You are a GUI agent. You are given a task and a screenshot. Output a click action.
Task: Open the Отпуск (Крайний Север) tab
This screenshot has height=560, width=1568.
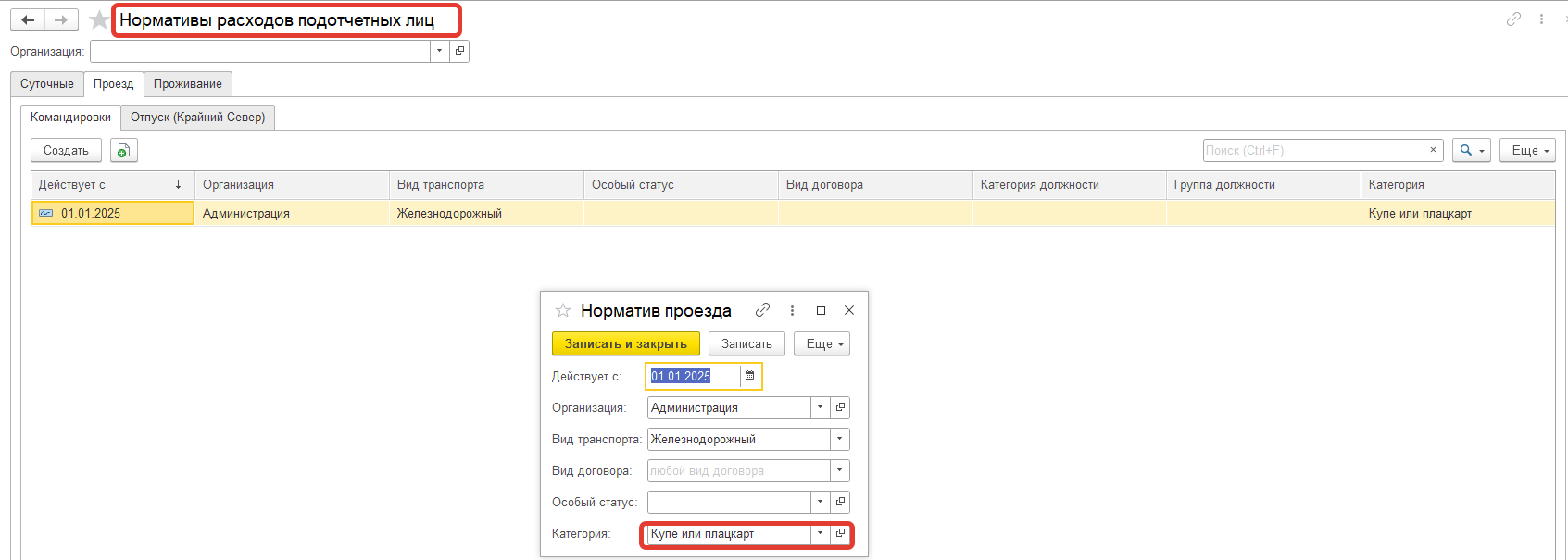click(x=197, y=118)
